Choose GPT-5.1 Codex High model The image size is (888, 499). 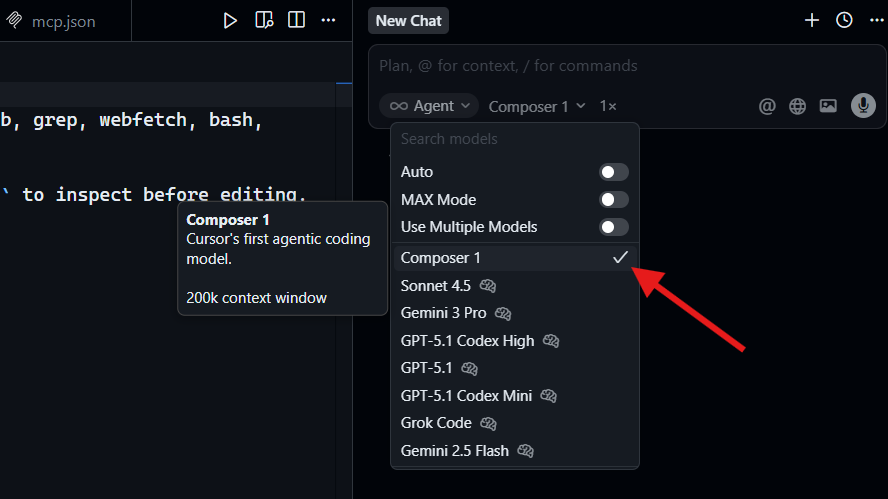coord(467,341)
